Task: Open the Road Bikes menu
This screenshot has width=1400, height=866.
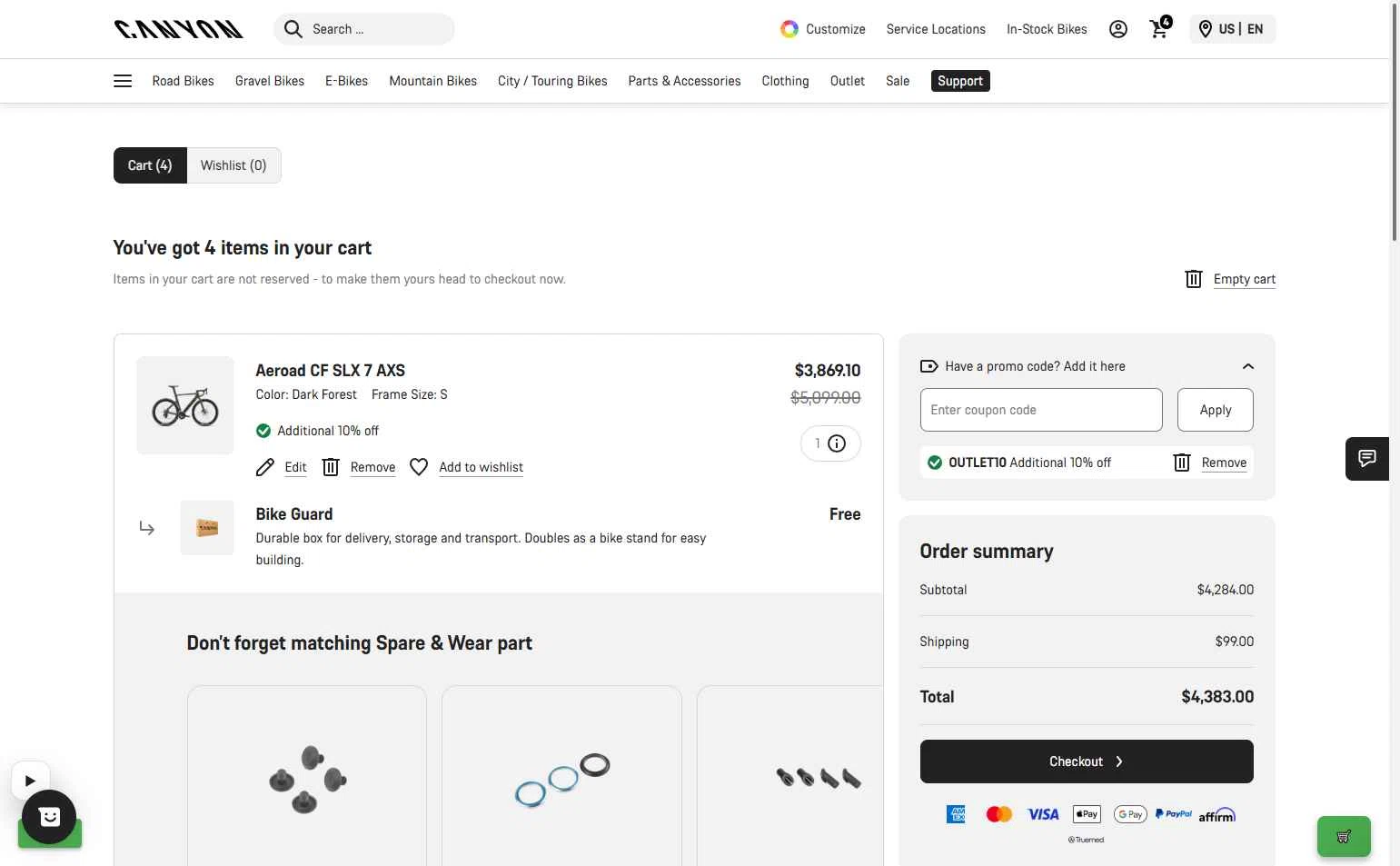Action: (183, 81)
